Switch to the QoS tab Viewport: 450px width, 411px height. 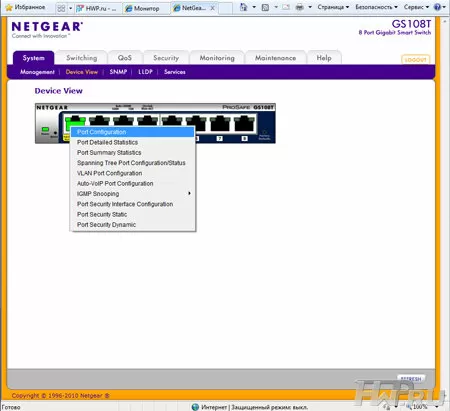(x=125, y=58)
